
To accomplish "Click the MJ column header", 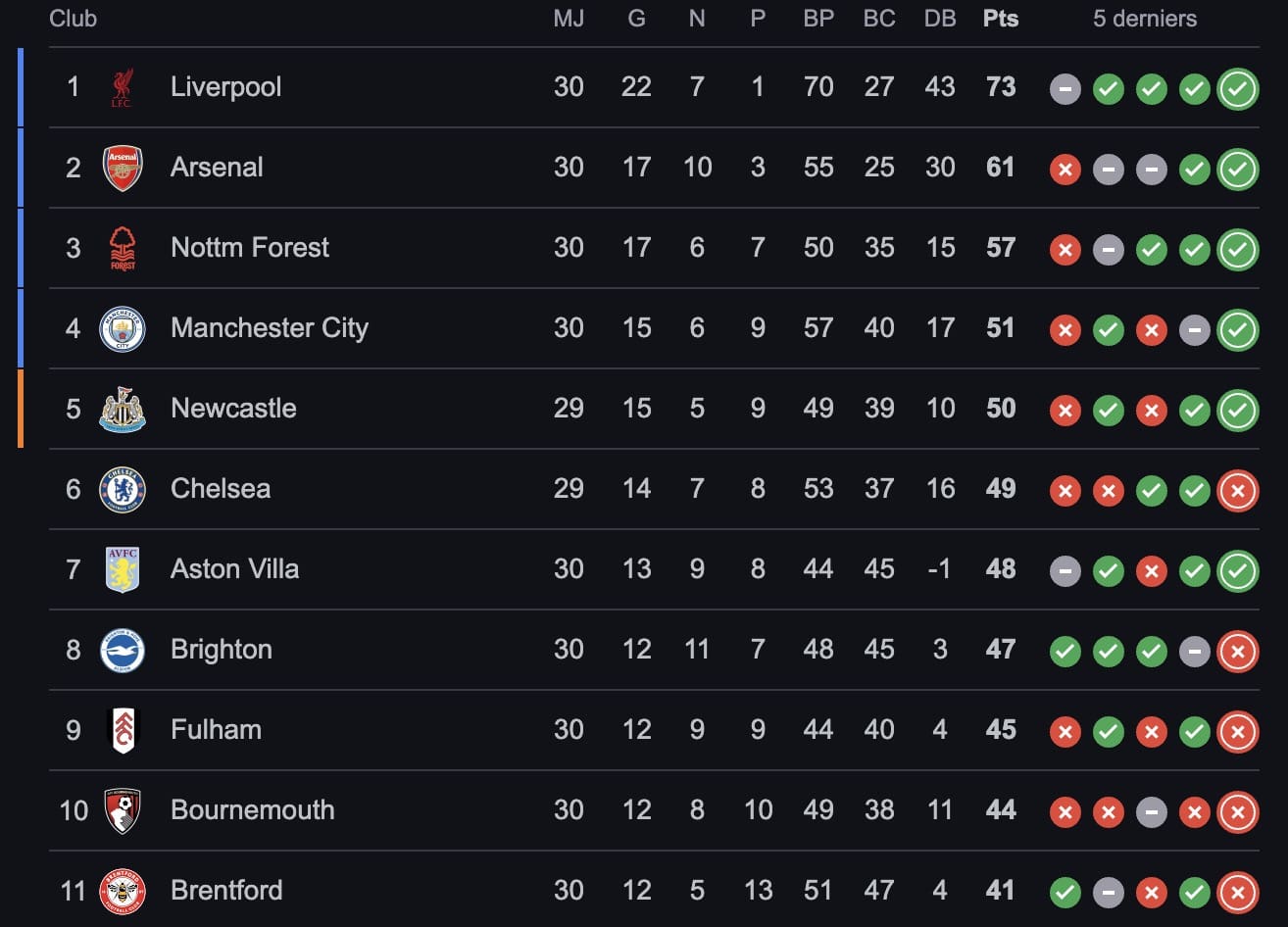I will (569, 19).
